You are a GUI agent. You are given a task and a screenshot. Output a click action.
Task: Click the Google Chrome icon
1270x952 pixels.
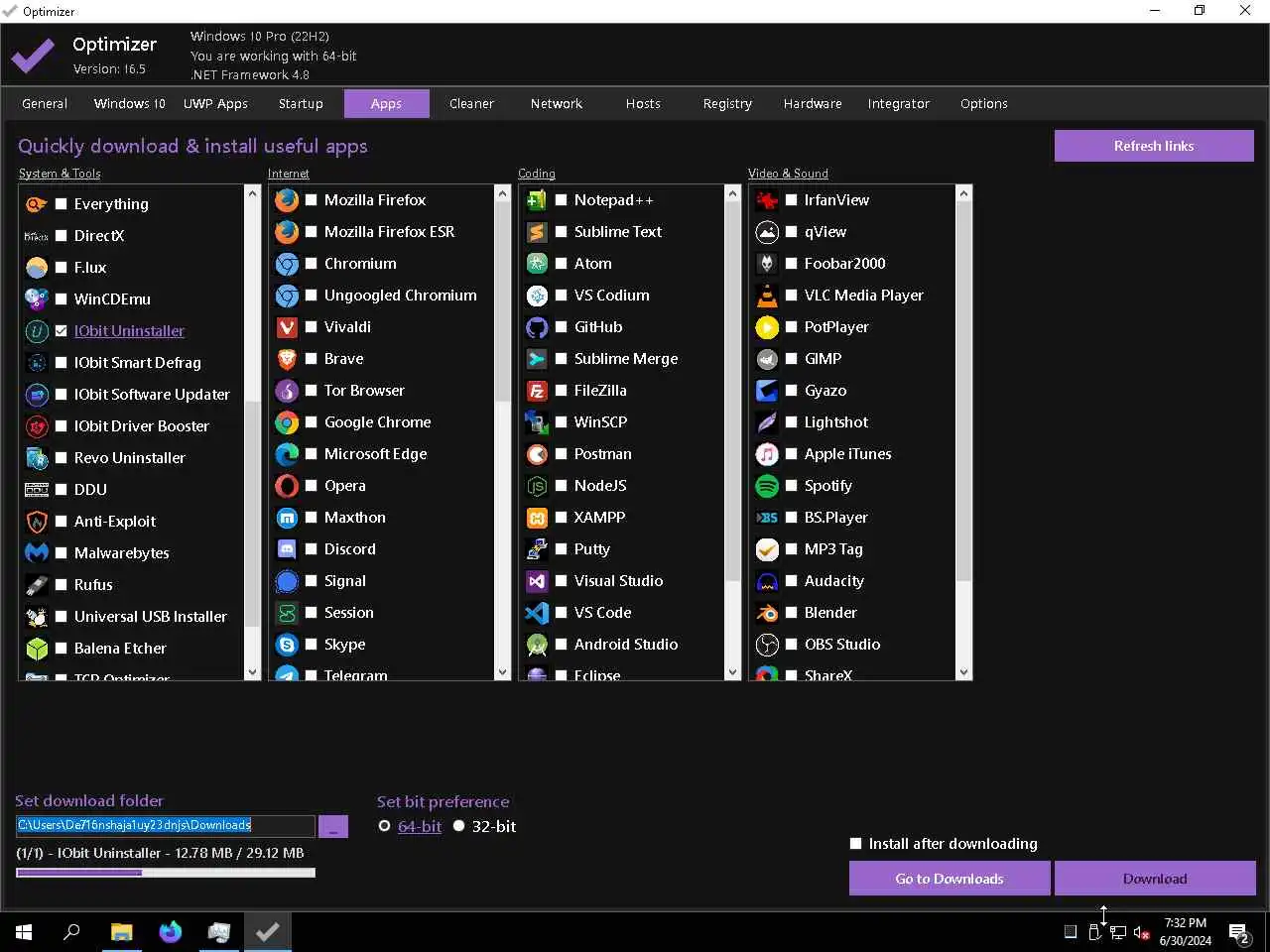287,422
